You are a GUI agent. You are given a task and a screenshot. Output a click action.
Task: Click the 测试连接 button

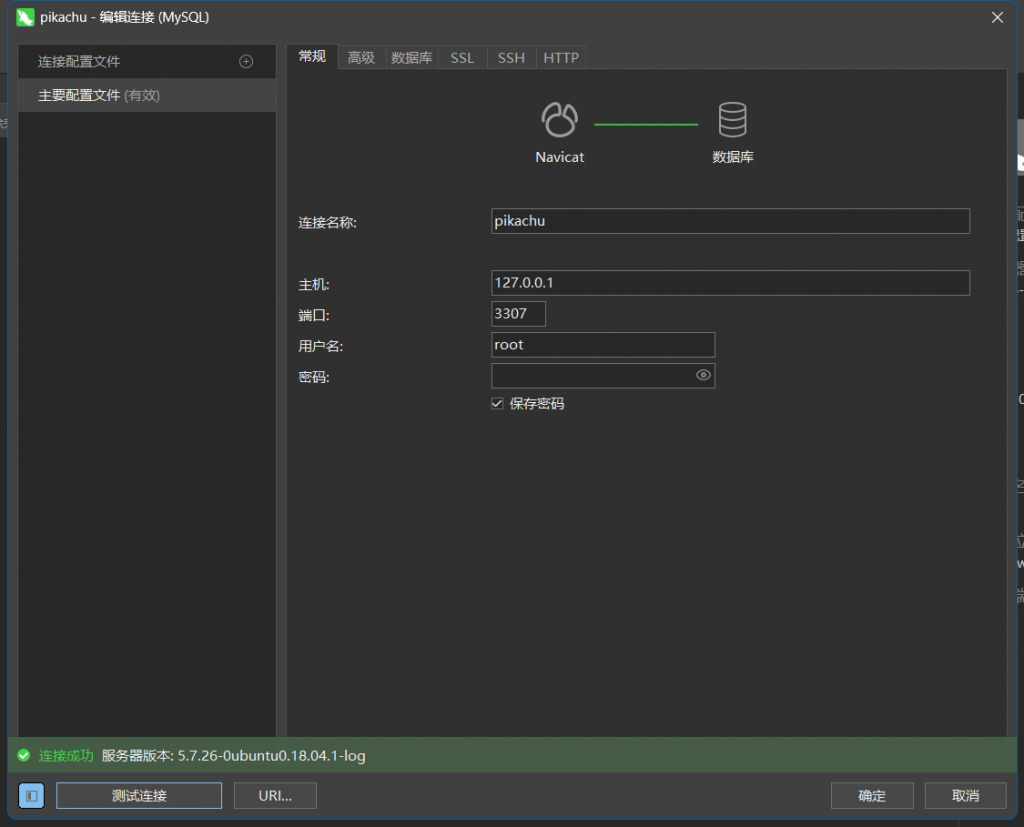(x=138, y=795)
